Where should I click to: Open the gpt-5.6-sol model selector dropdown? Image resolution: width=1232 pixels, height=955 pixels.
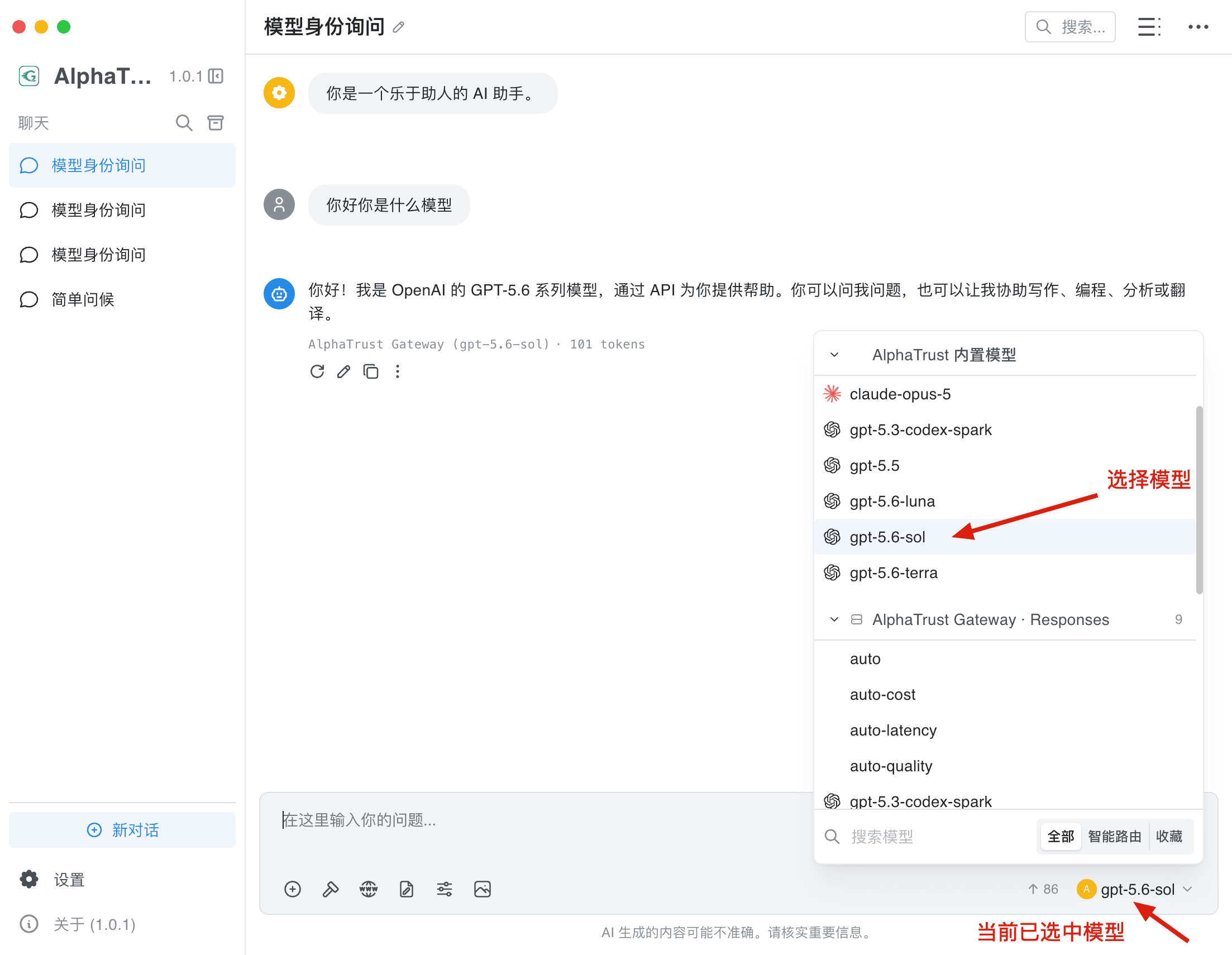pos(1135,889)
